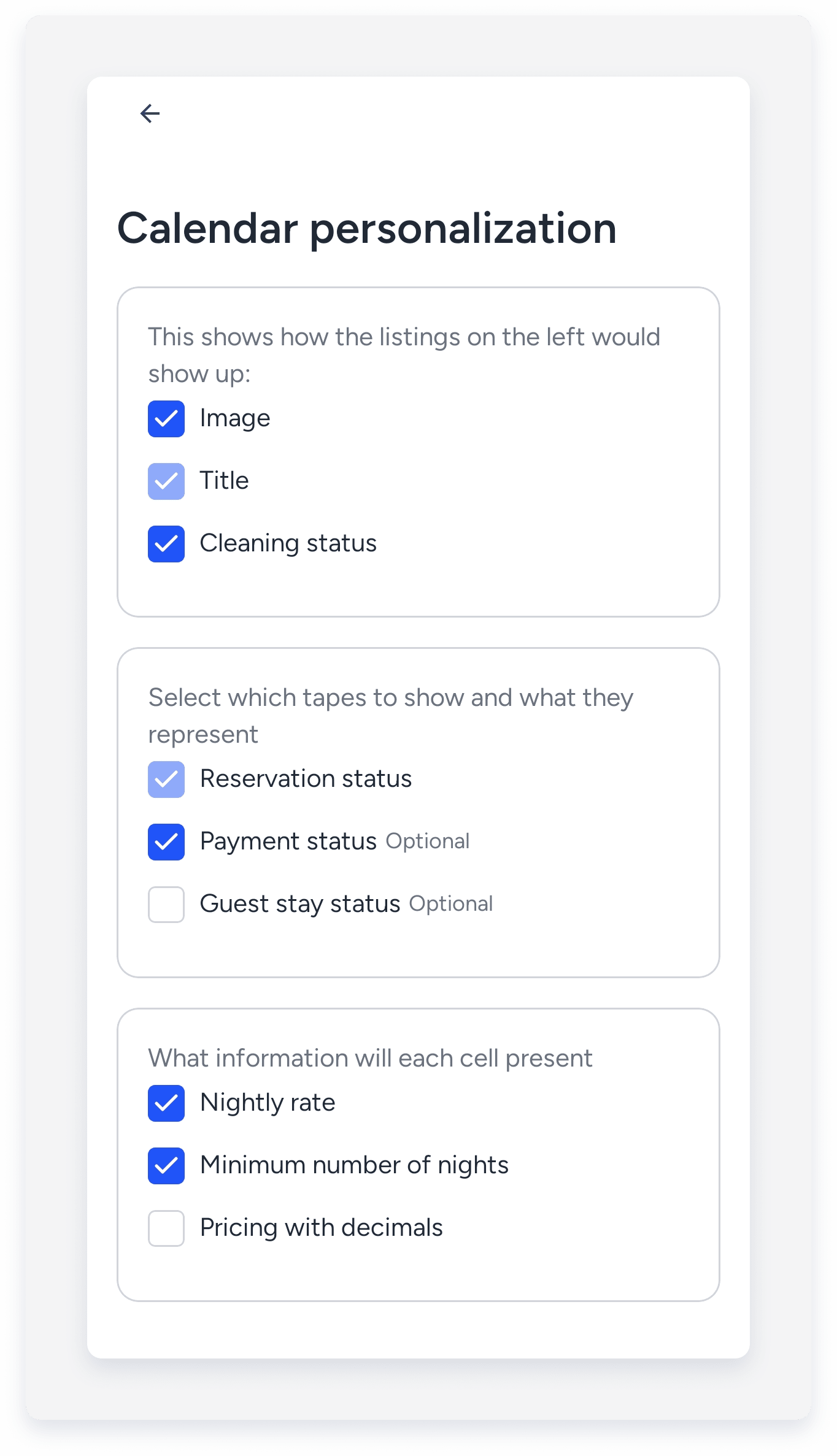Click the "Payment status" label text
837x1456 pixels.
(x=288, y=842)
